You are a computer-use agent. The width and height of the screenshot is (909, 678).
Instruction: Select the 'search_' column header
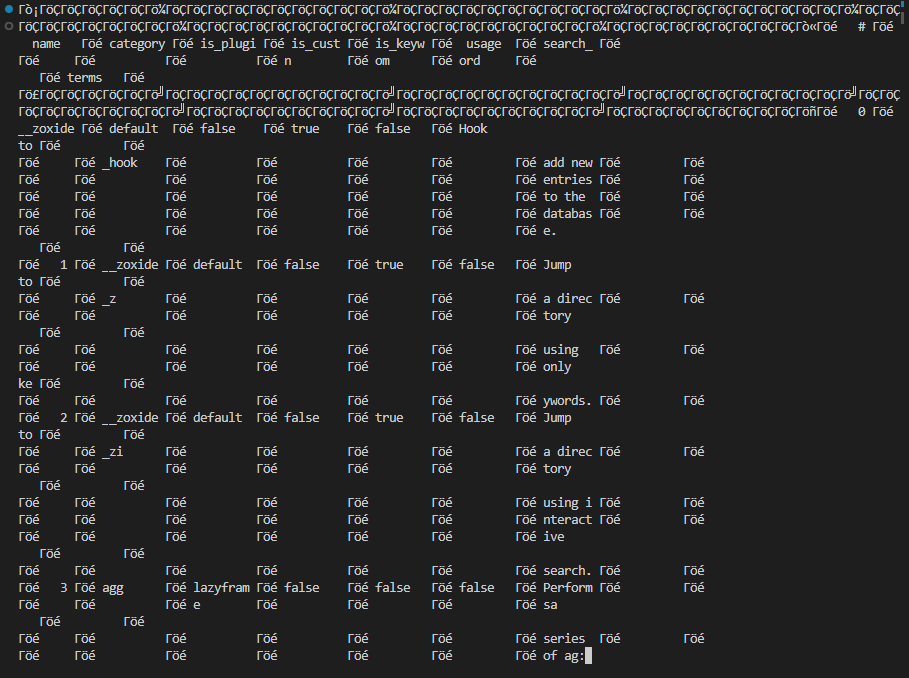pos(568,44)
